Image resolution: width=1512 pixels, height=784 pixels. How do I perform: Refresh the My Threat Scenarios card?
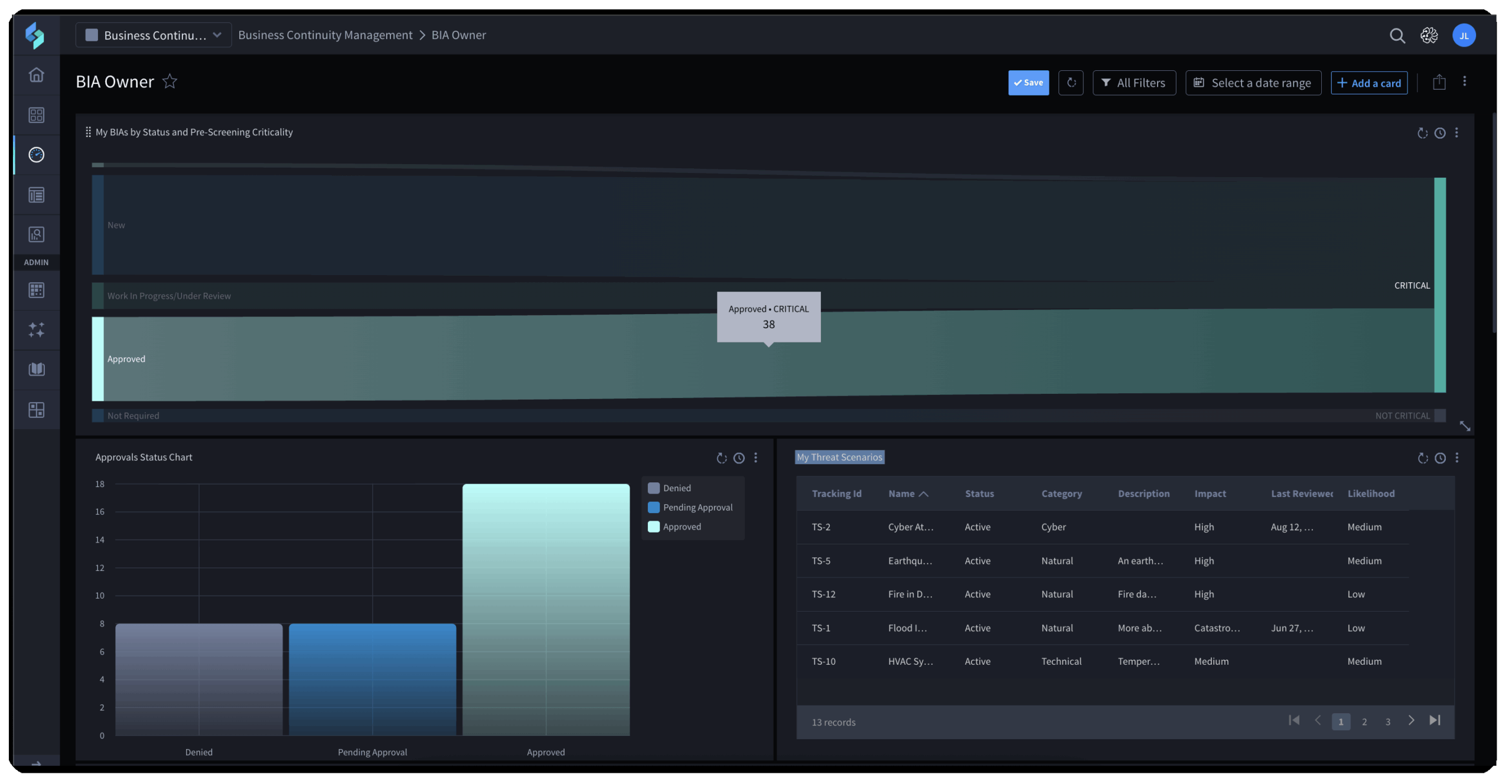pos(1423,458)
